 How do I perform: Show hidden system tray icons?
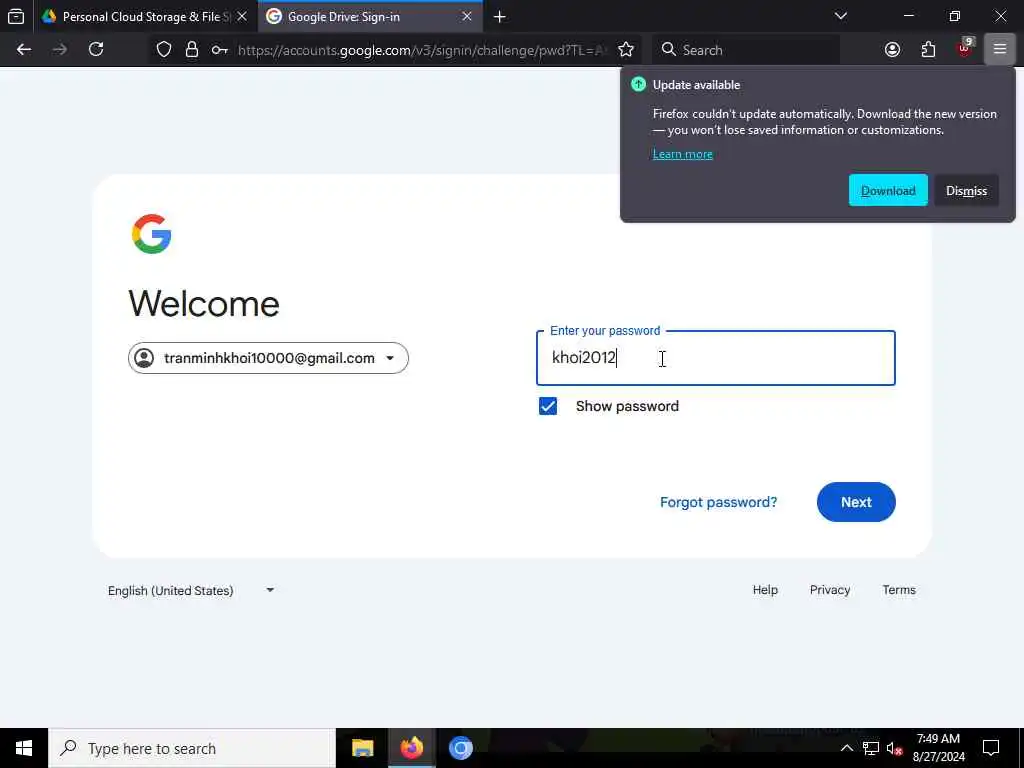coord(846,748)
